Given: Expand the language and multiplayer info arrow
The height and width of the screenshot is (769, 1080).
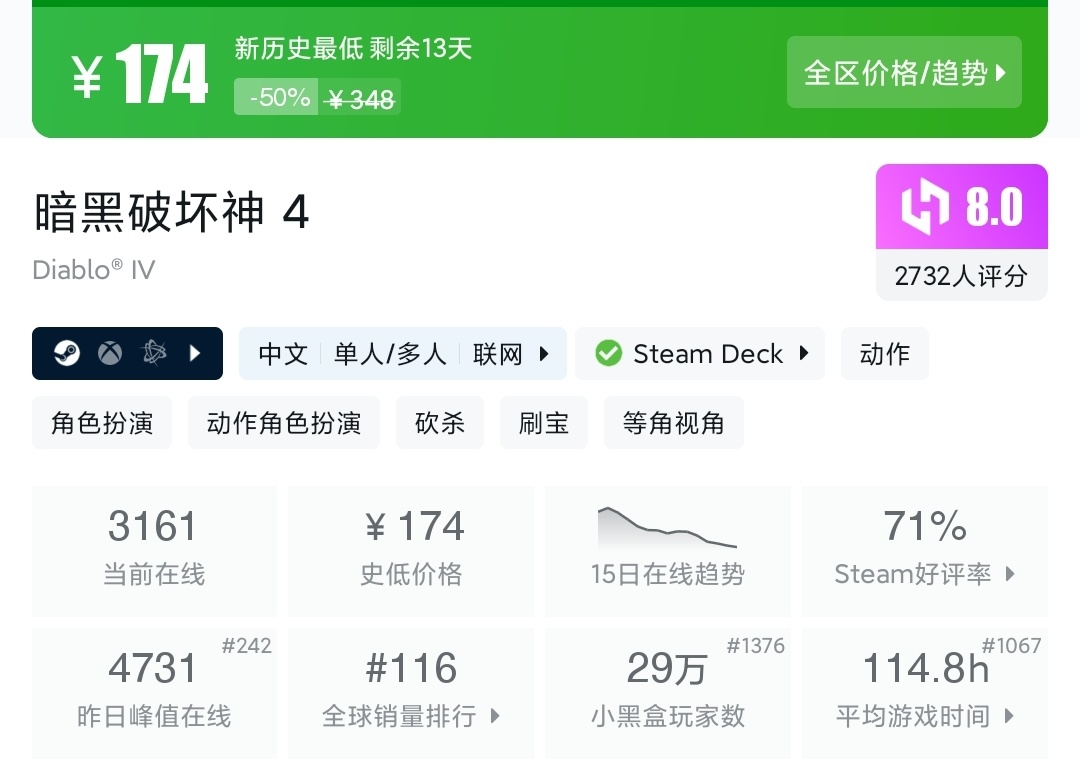Looking at the screenshot, I should 544,353.
